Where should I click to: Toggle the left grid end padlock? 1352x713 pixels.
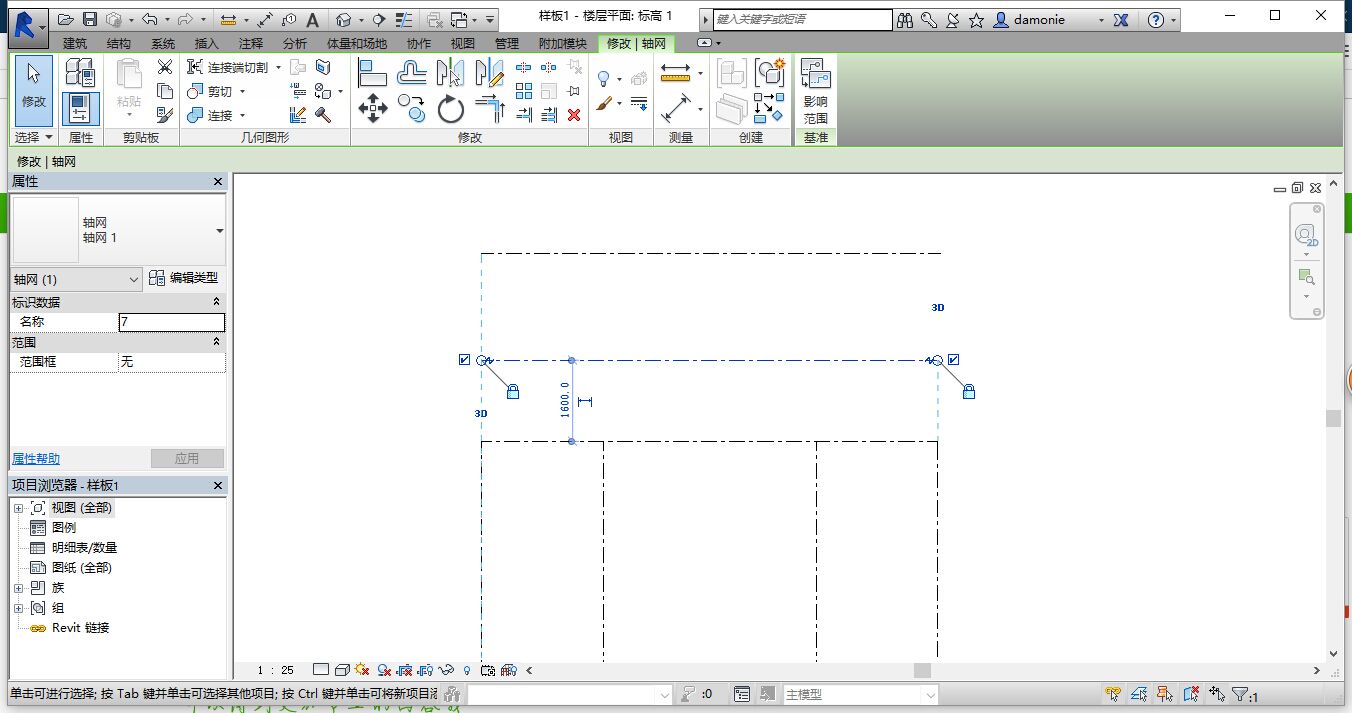pos(513,392)
